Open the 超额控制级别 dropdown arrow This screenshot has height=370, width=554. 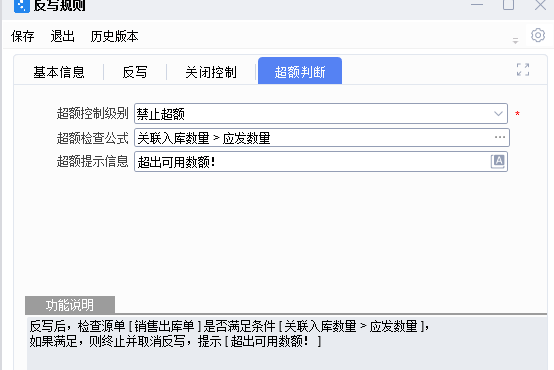coord(498,114)
